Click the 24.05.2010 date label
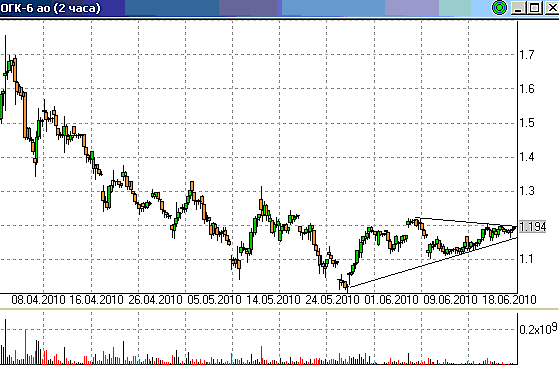Viewport: 560px width, 366px height. pyautogui.click(x=332, y=300)
